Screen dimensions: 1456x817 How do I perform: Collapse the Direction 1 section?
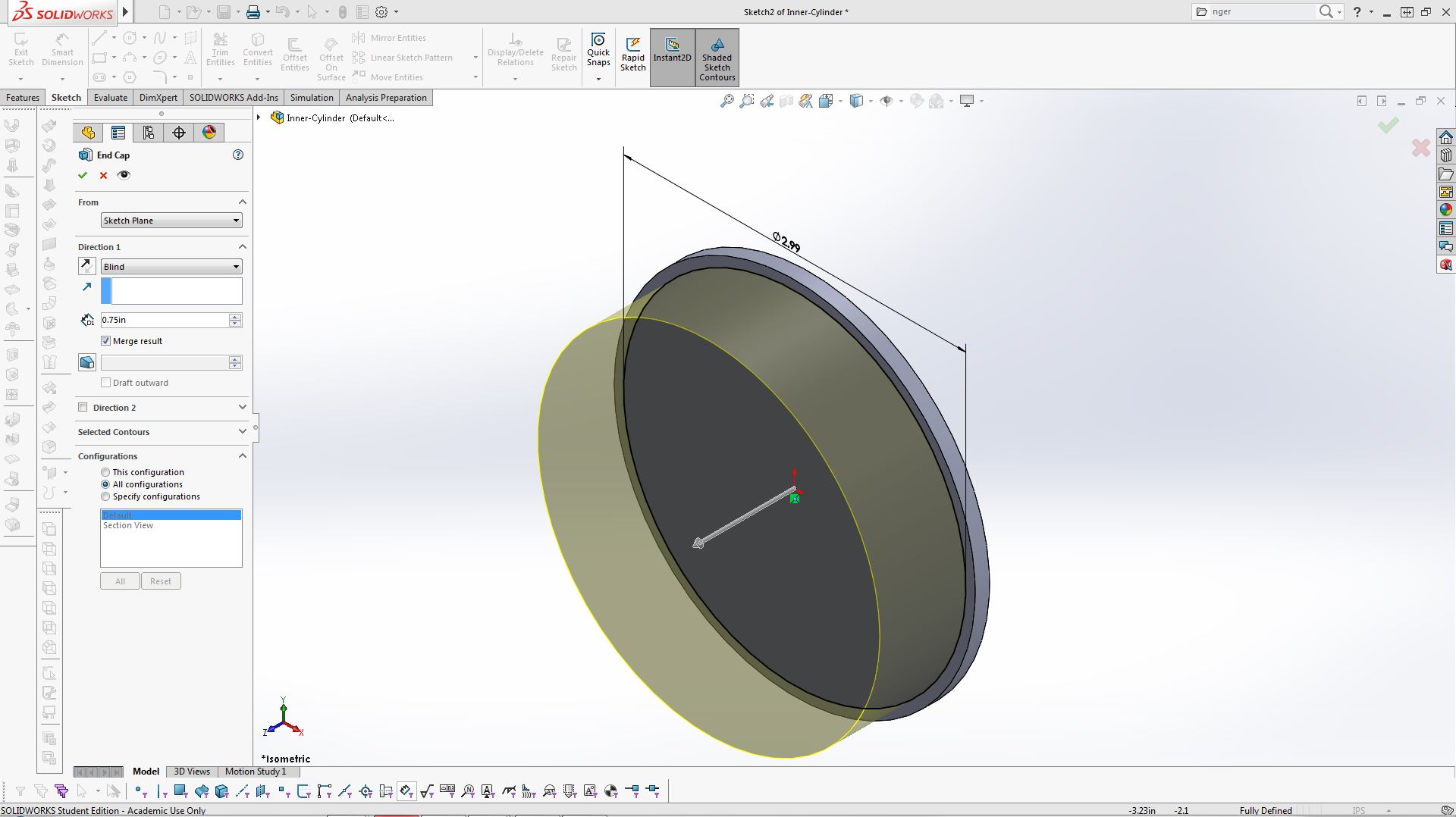[243, 246]
